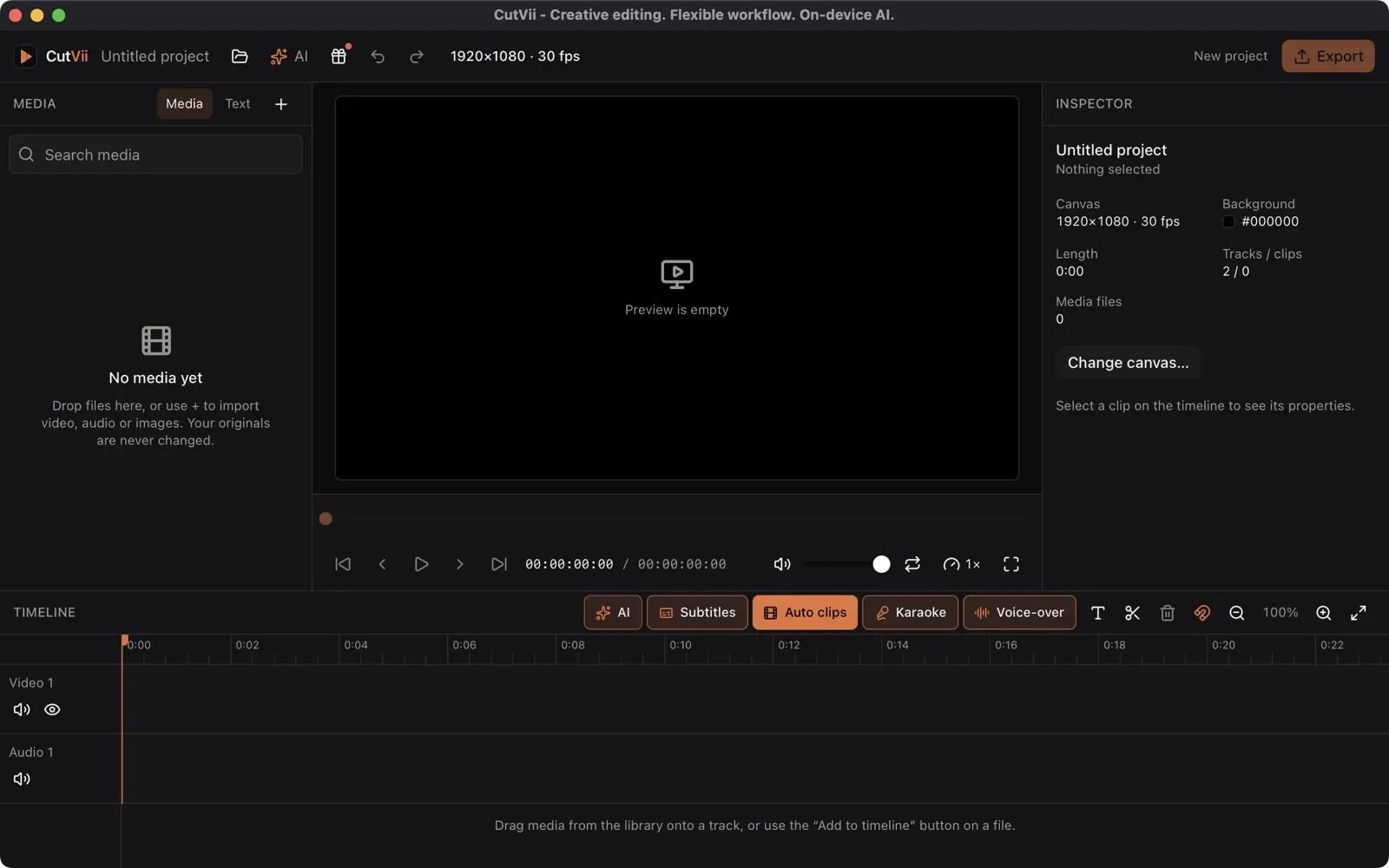Select the Text tool in timeline toolbar

click(x=1098, y=613)
